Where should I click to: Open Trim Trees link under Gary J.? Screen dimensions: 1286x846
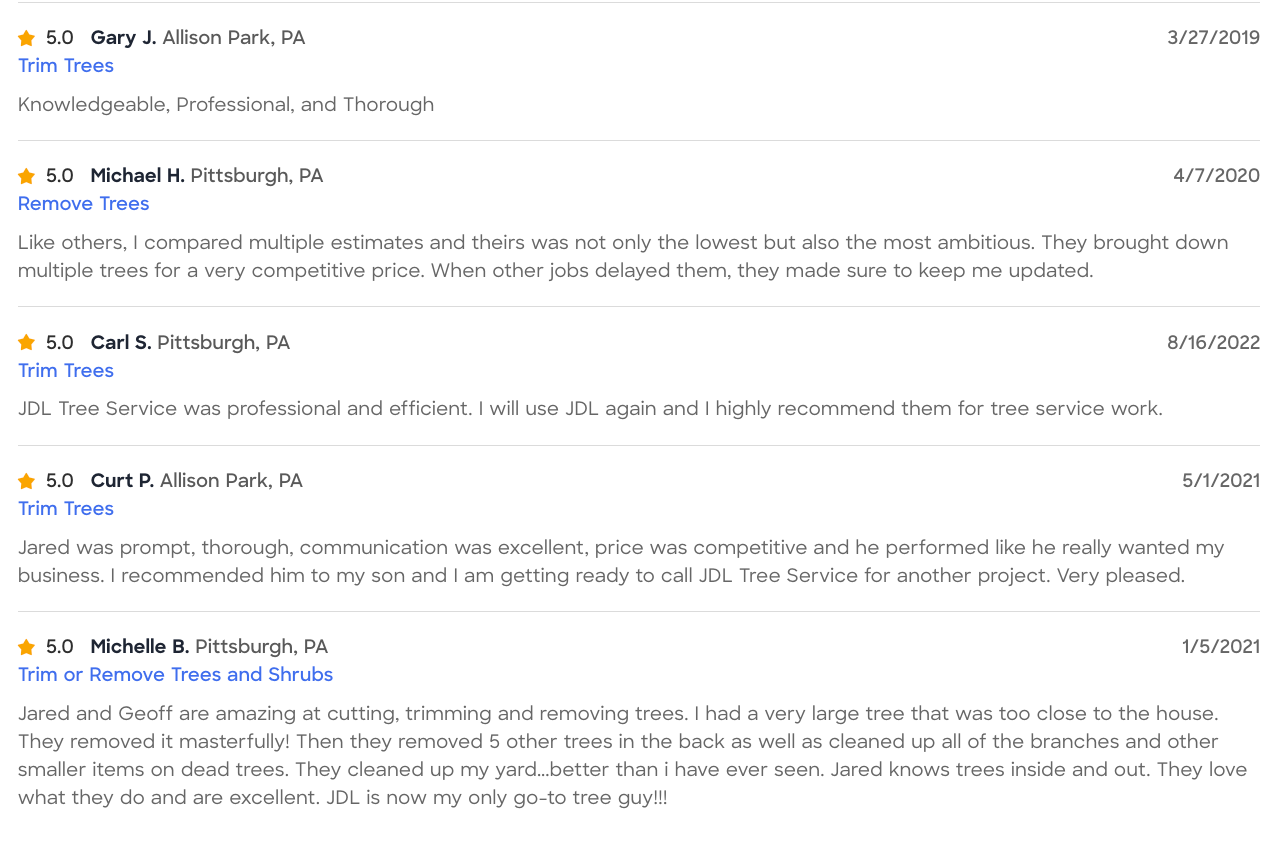pos(66,66)
